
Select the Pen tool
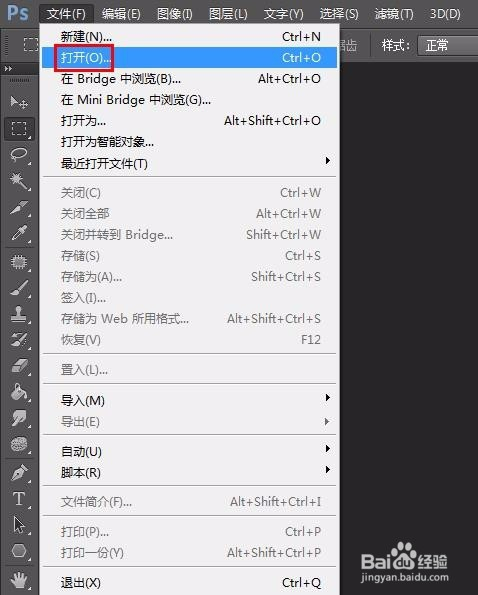pyautogui.click(x=19, y=472)
